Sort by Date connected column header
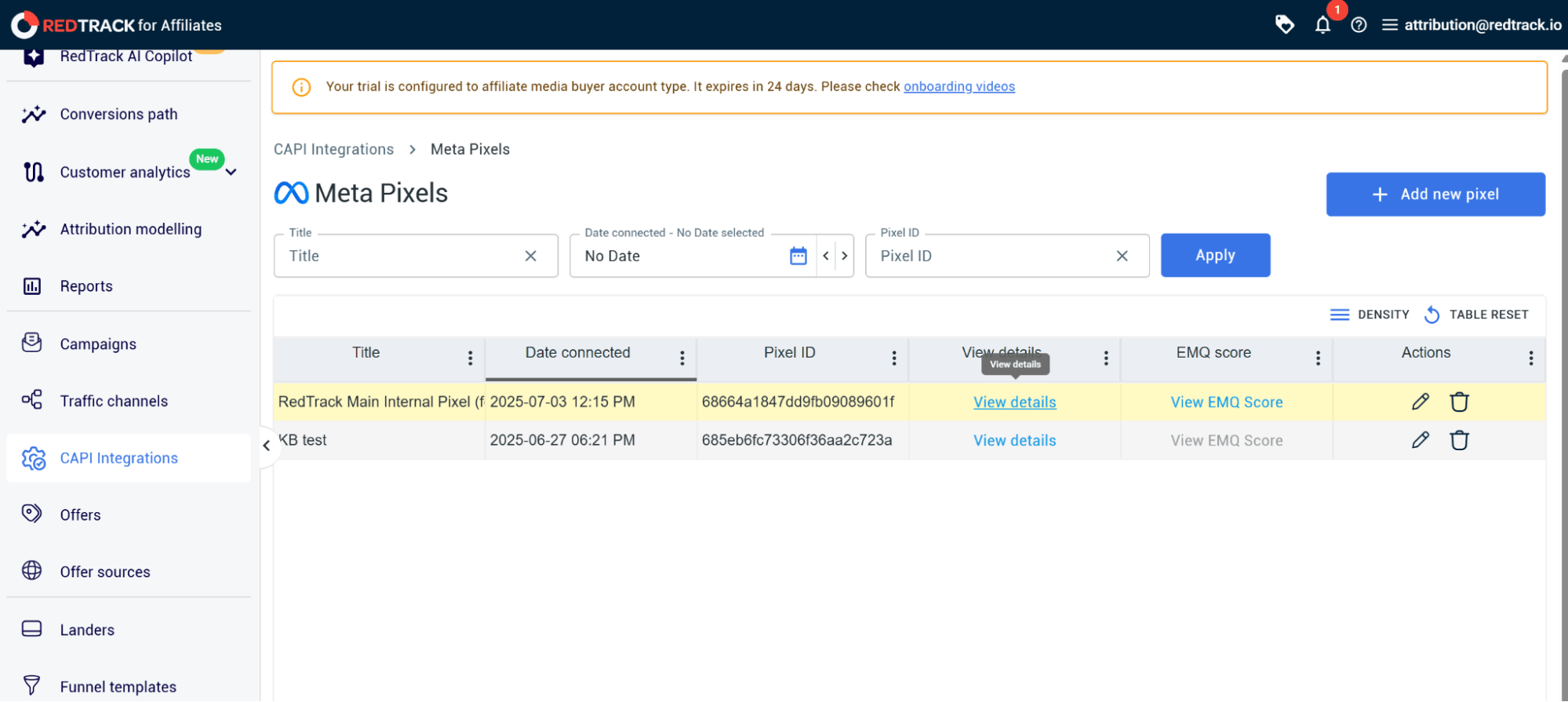 tap(577, 353)
